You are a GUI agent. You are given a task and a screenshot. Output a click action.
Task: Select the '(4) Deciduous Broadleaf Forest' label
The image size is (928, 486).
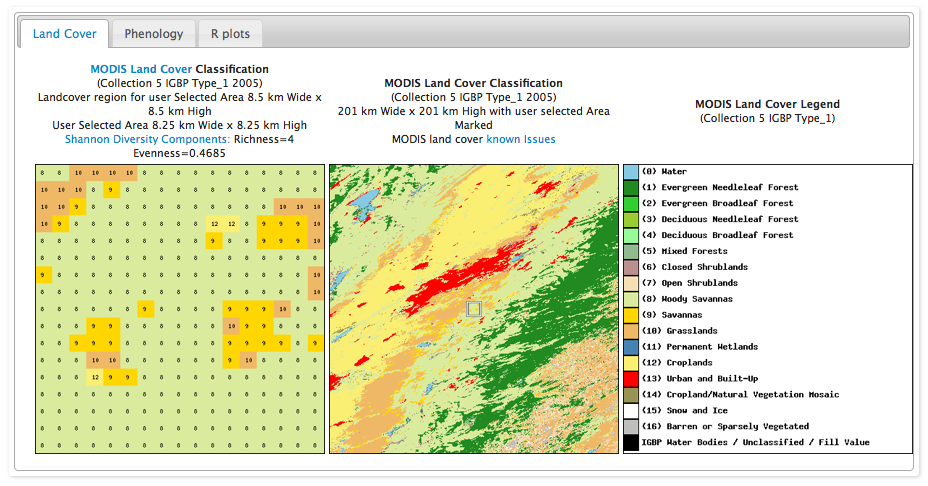pos(717,236)
